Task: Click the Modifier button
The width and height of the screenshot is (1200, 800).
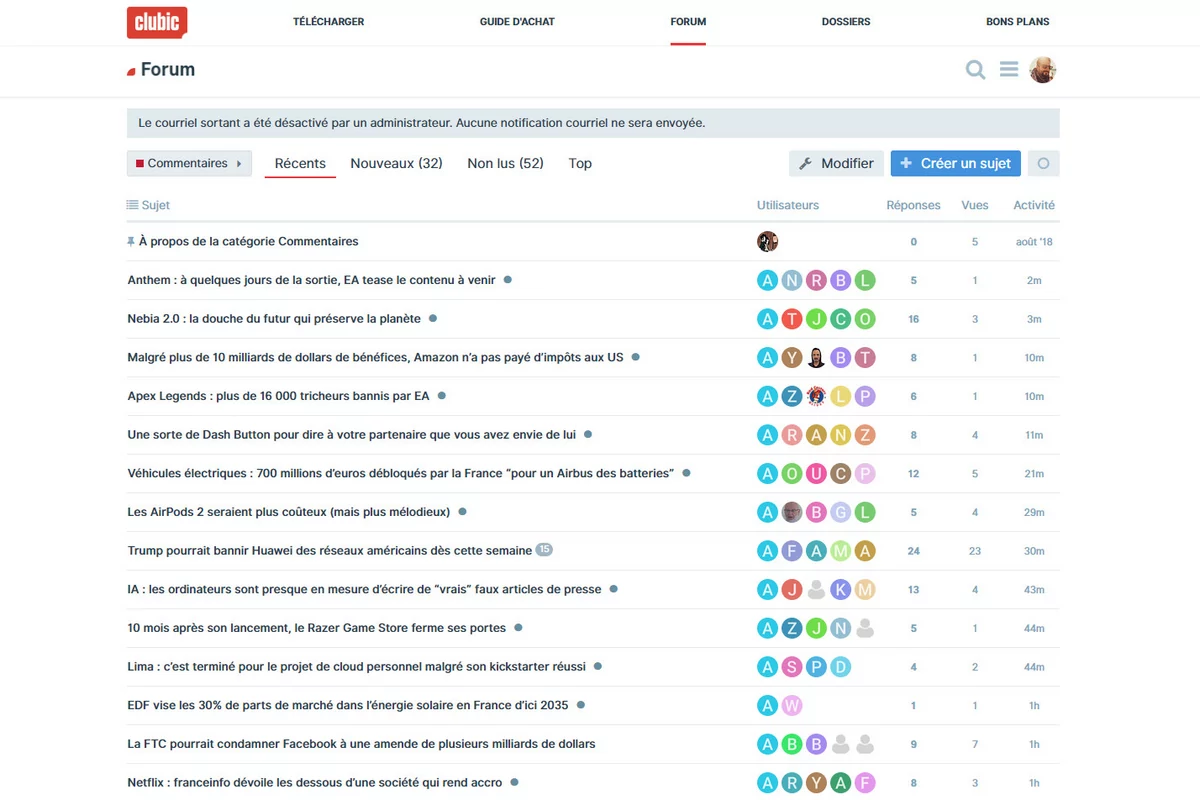Action: click(x=836, y=163)
